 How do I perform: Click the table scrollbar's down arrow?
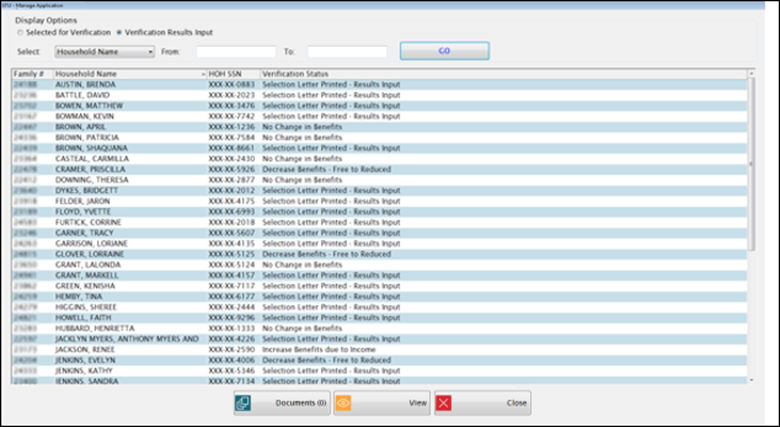(x=751, y=380)
